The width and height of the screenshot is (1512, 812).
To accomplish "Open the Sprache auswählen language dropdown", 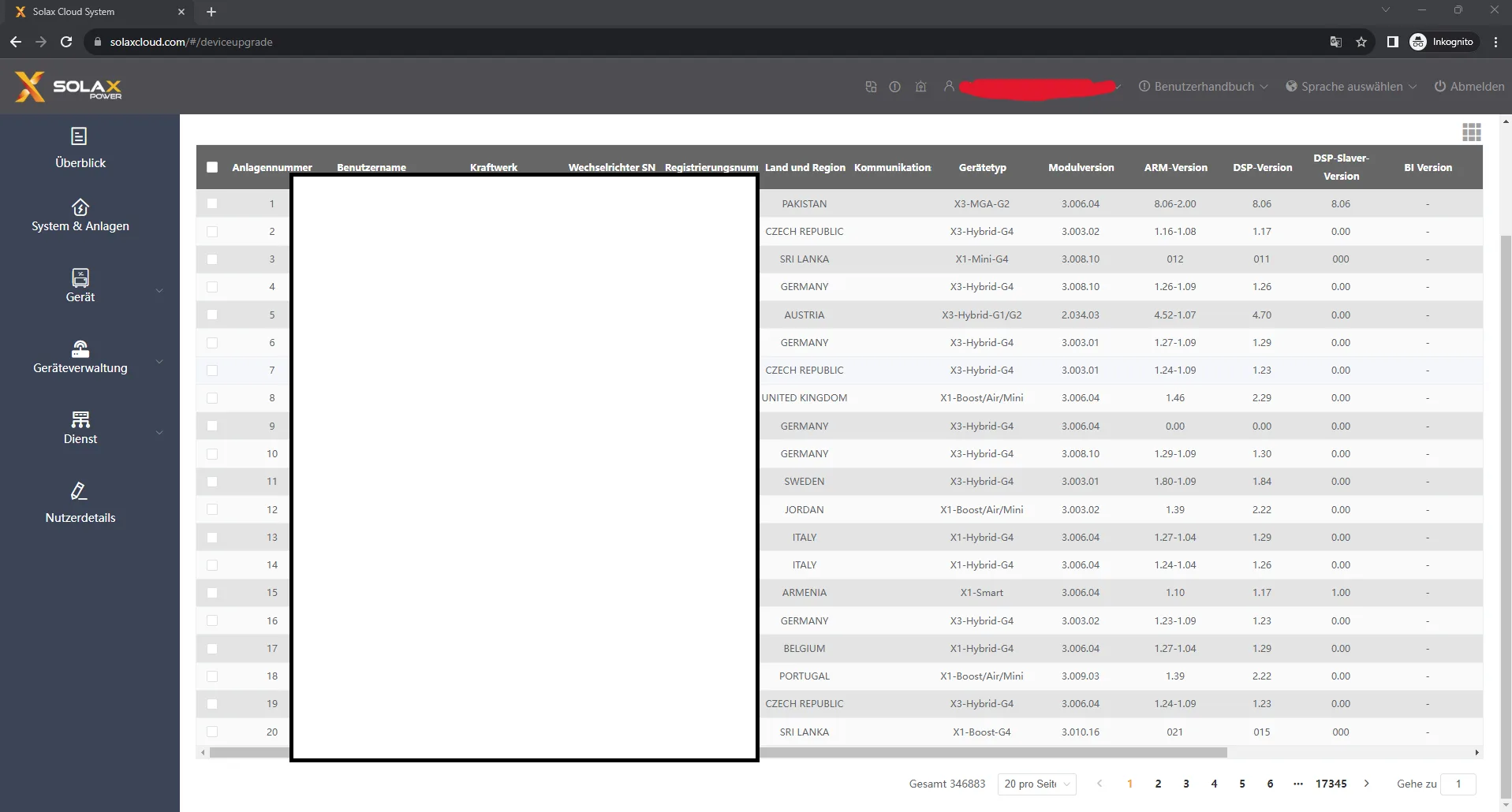I will [1350, 87].
